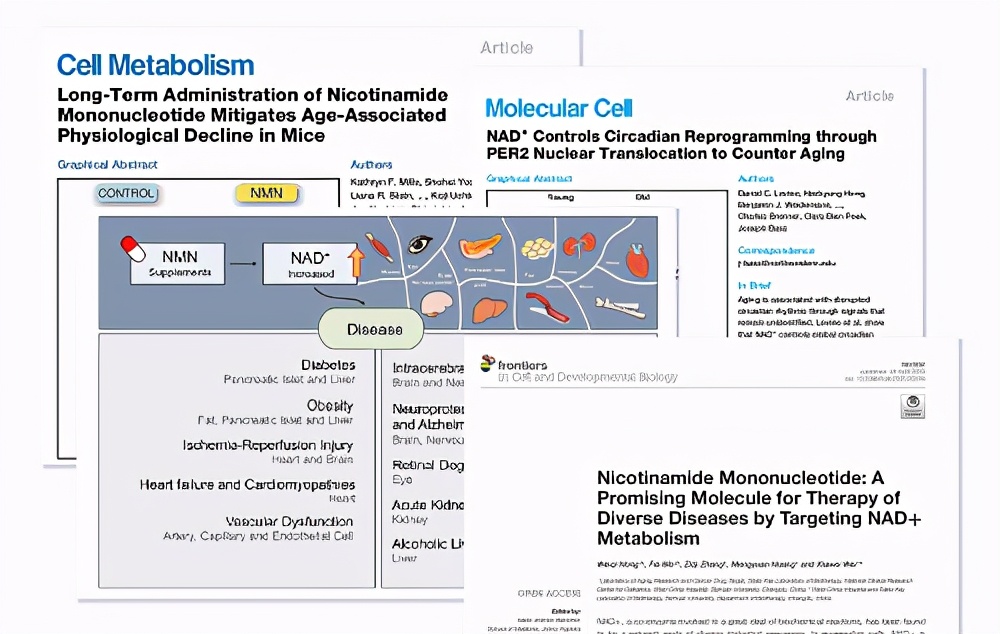Click the red and white pill capsule icon
Image resolution: width=1000 pixels, height=634 pixels.
(x=133, y=249)
